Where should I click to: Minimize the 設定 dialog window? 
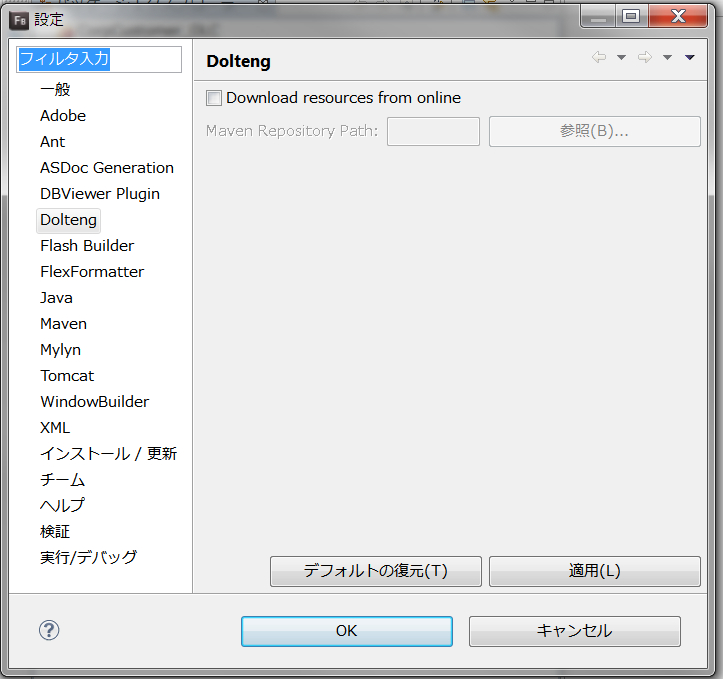[598, 17]
